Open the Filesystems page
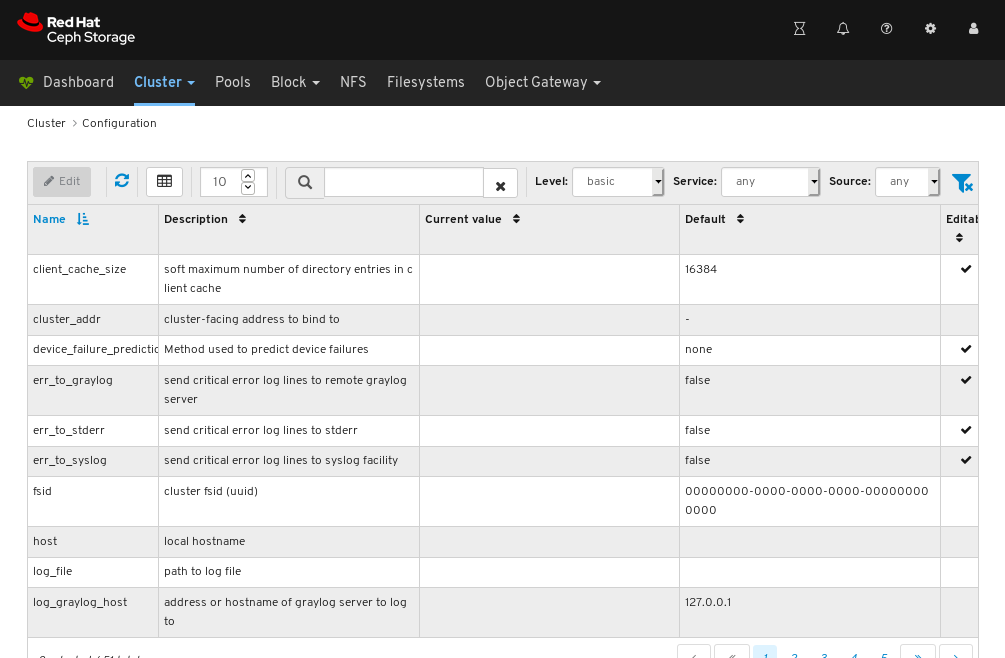1005x658 pixels. pyautogui.click(x=426, y=82)
